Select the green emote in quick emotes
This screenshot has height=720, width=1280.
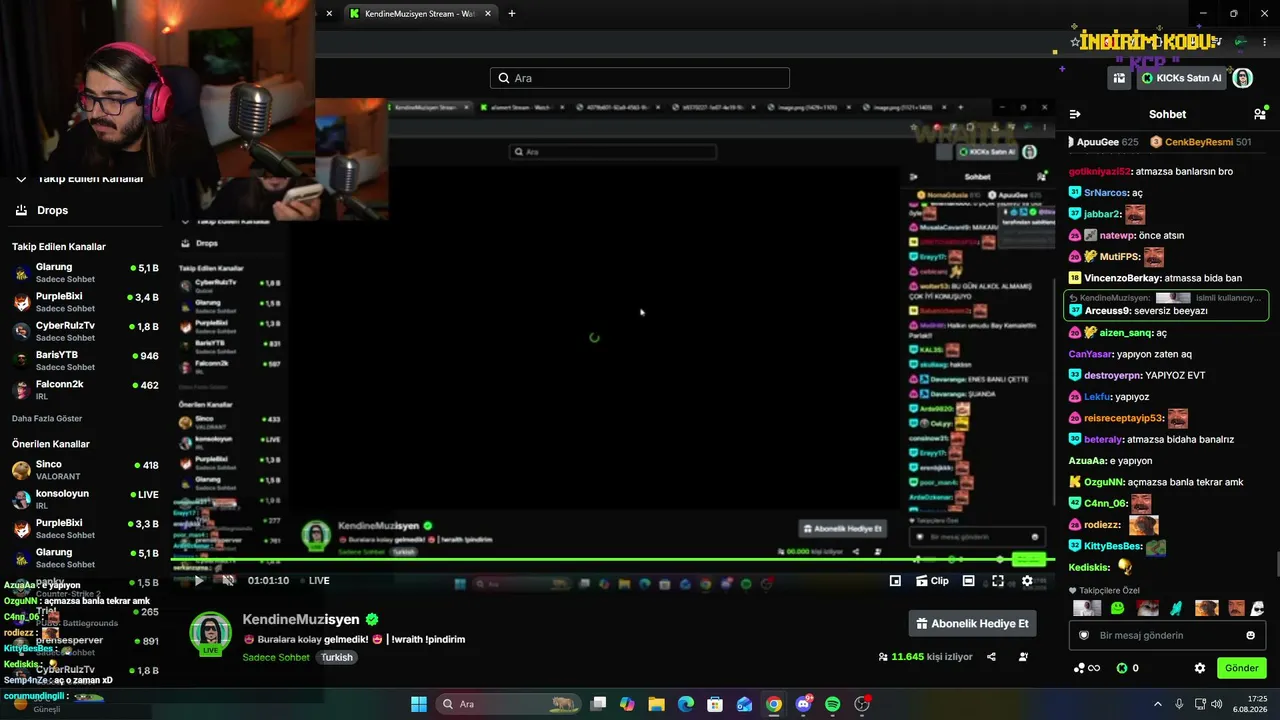1117,608
